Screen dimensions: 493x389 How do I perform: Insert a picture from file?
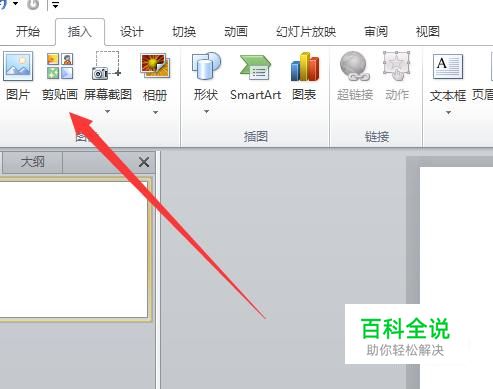18,76
